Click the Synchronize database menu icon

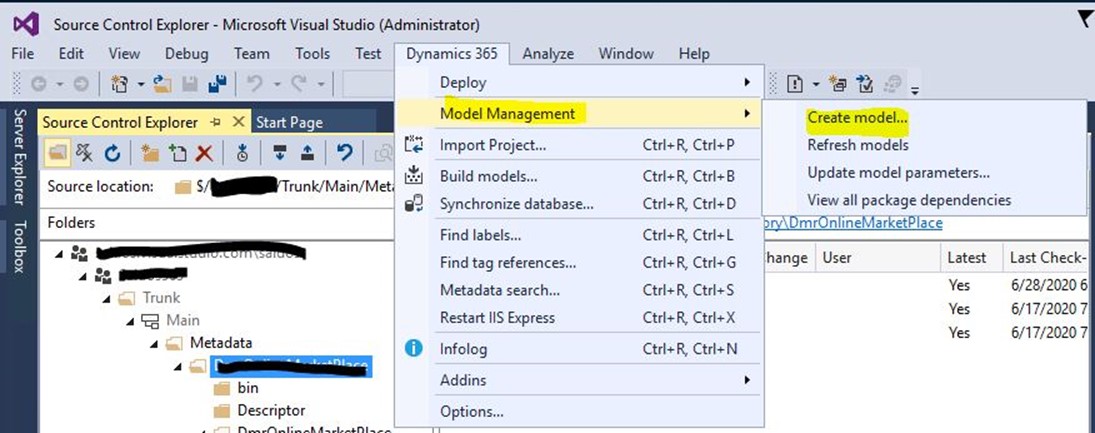point(413,204)
